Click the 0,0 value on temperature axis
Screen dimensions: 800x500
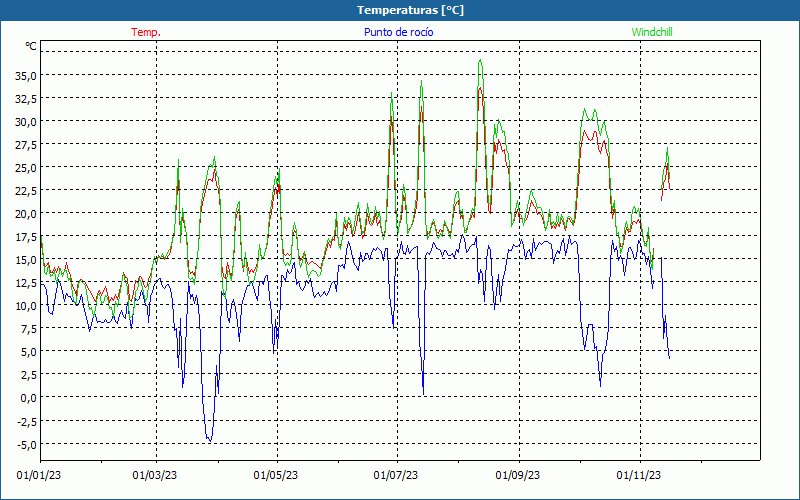click(28, 397)
